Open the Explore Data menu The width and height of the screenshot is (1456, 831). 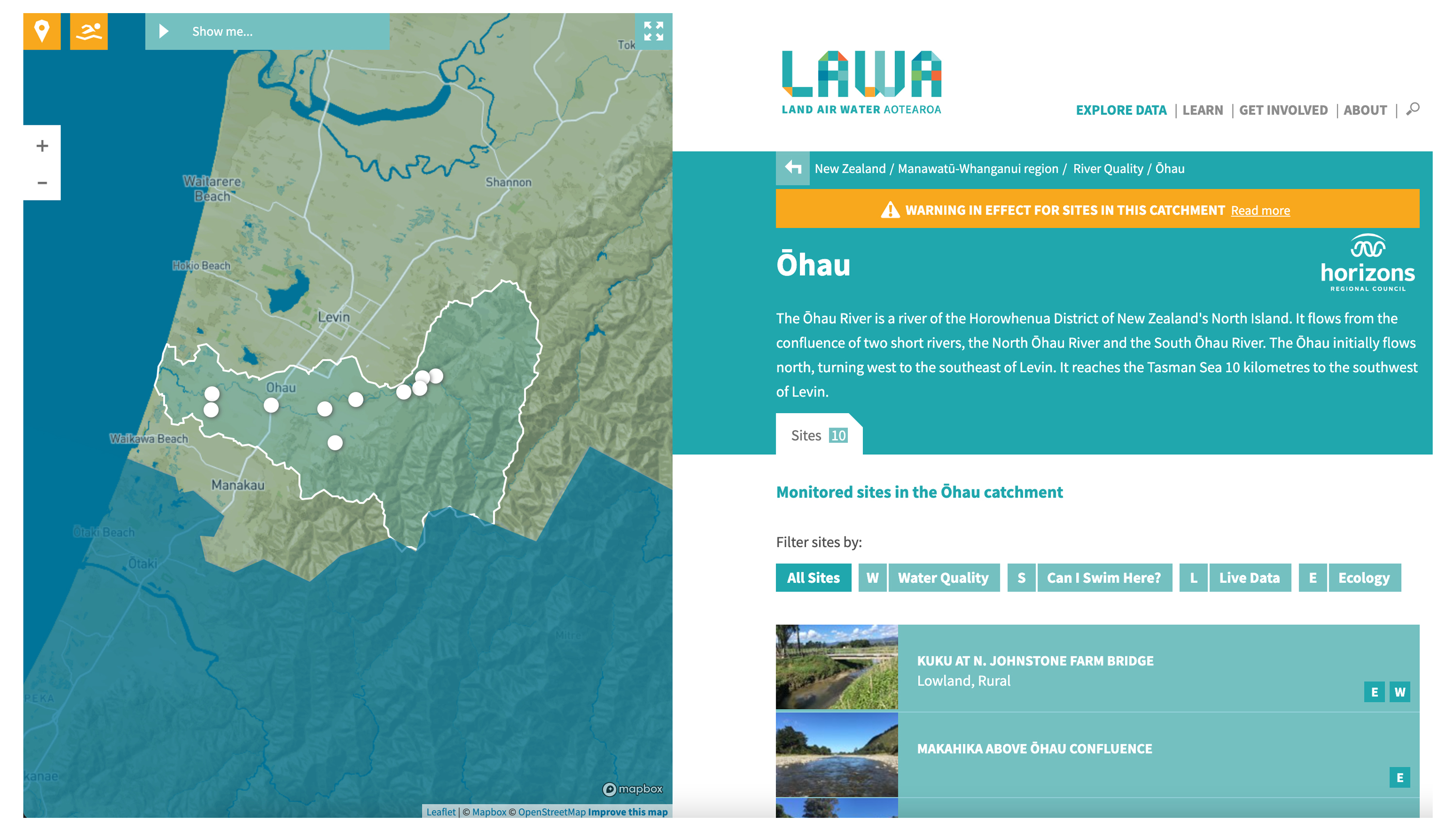click(x=1121, y=110)
